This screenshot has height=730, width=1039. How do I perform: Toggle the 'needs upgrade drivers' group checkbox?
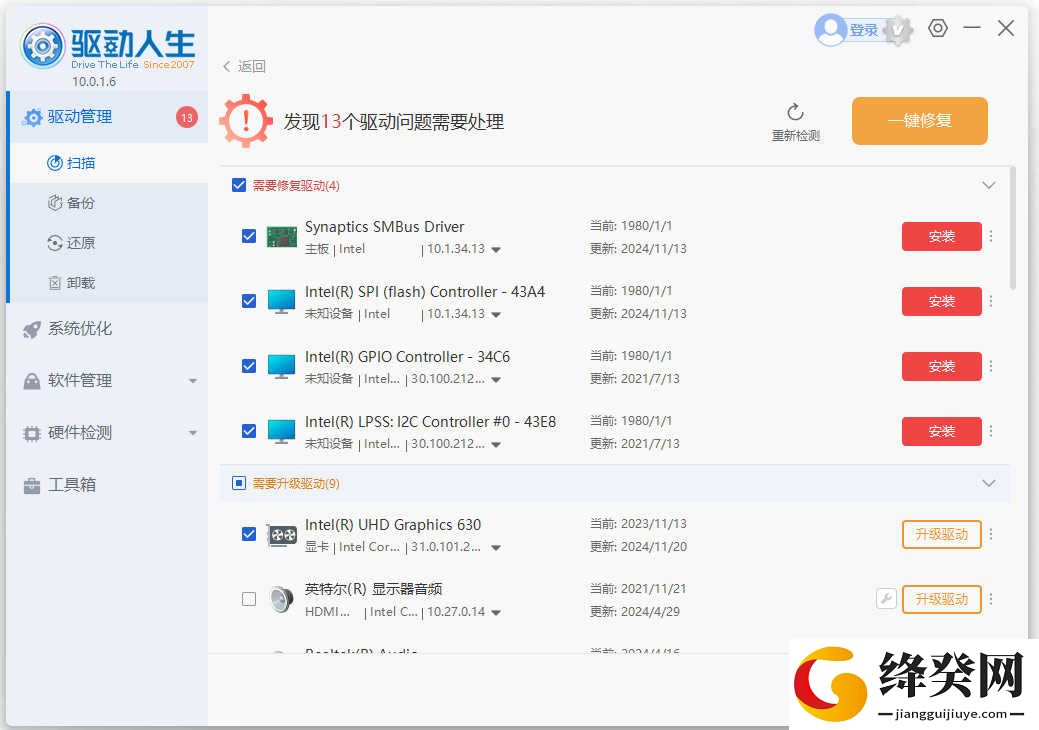pyautogui.click(x=239, y=483)
